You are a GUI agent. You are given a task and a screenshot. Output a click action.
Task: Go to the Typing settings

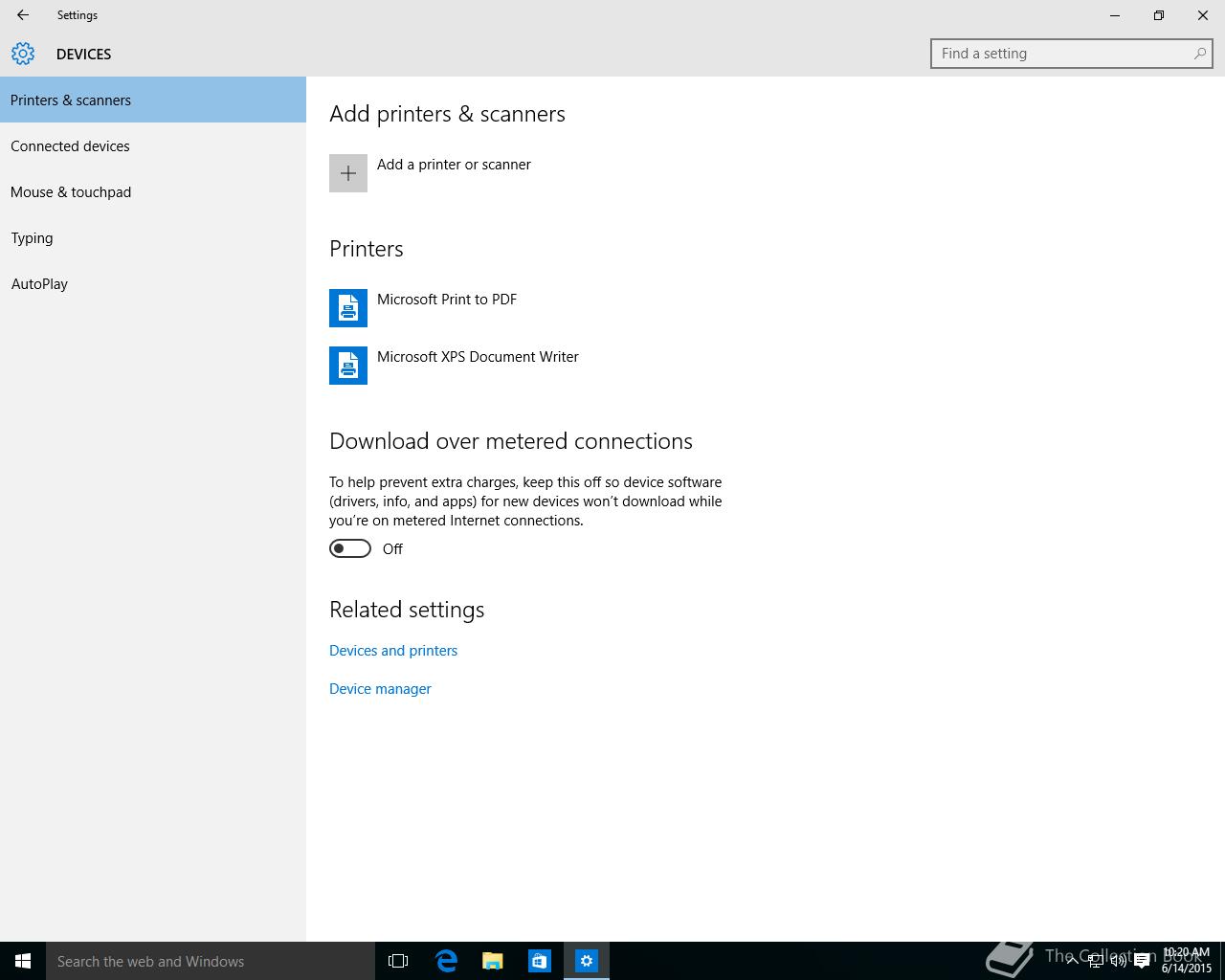(153, 237)
